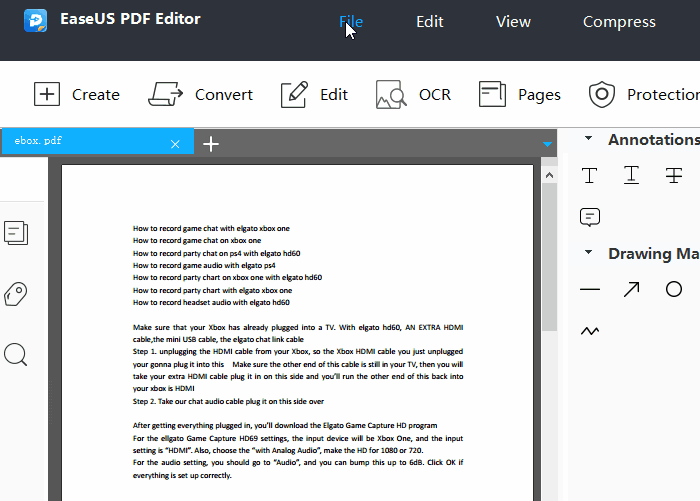Close the ebox.pdf tab

click(x=175, y=144)
